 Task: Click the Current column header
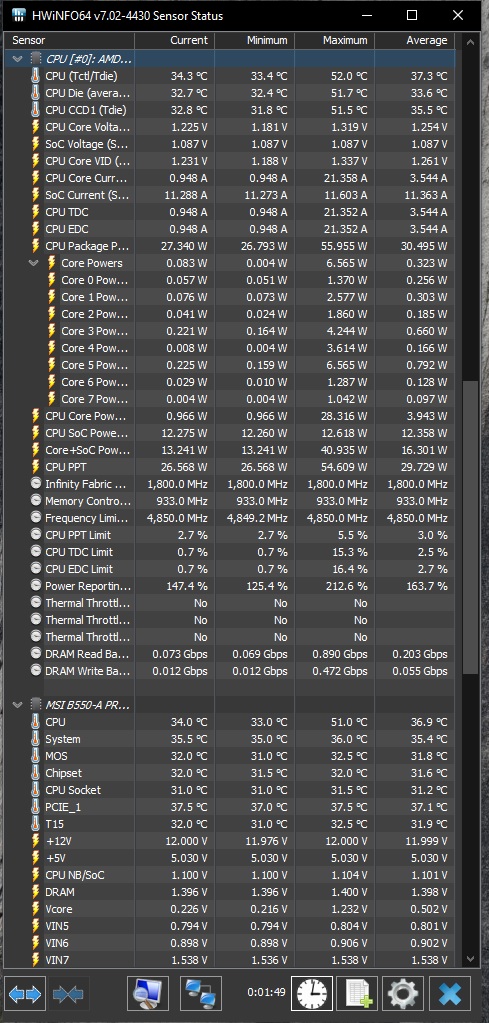pos(174,40)
